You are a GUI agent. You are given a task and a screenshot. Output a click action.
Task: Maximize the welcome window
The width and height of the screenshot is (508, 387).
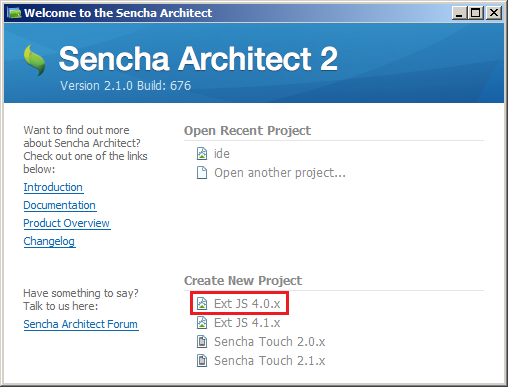[476, 13]
